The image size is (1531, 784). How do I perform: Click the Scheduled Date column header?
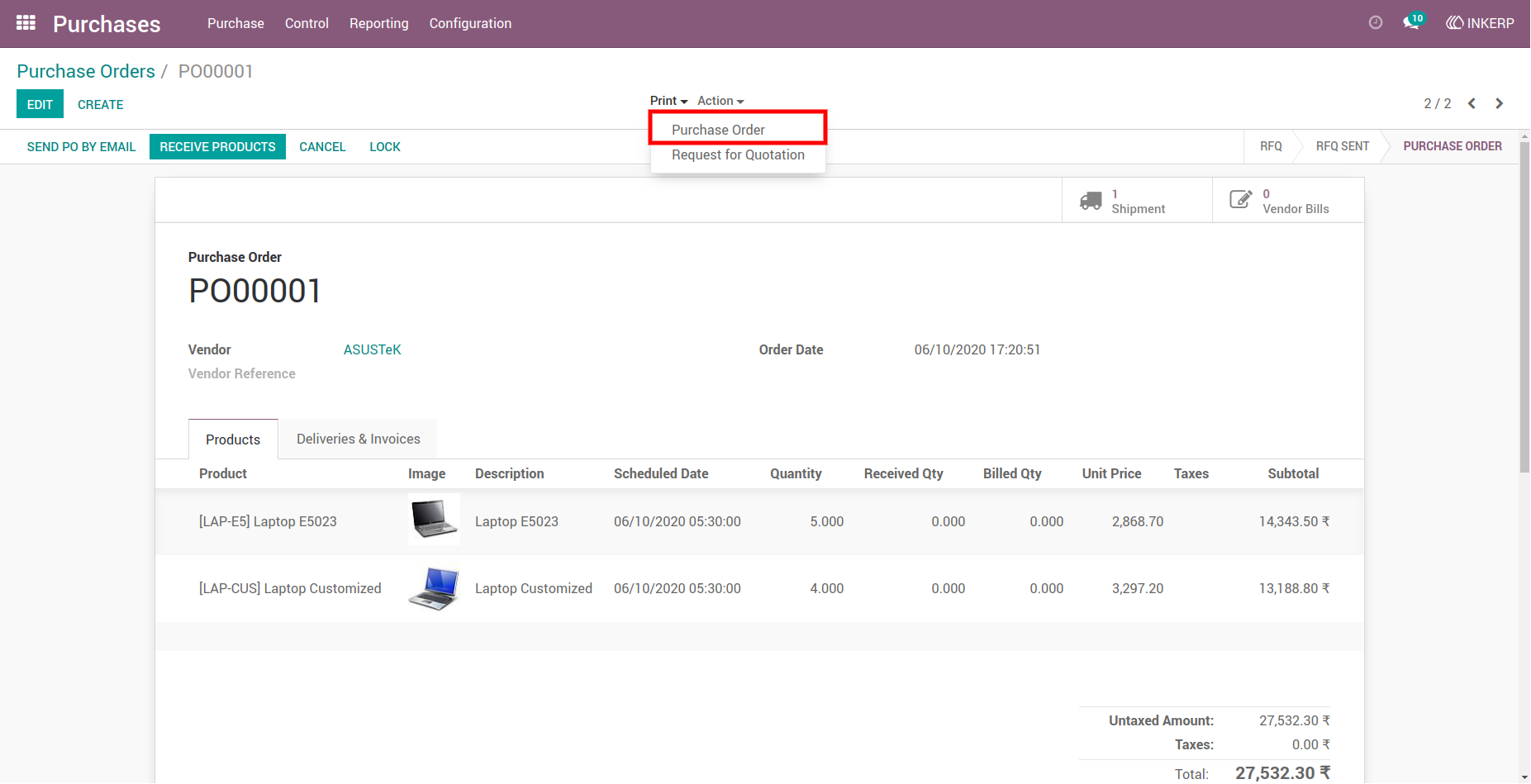point(661,473)
